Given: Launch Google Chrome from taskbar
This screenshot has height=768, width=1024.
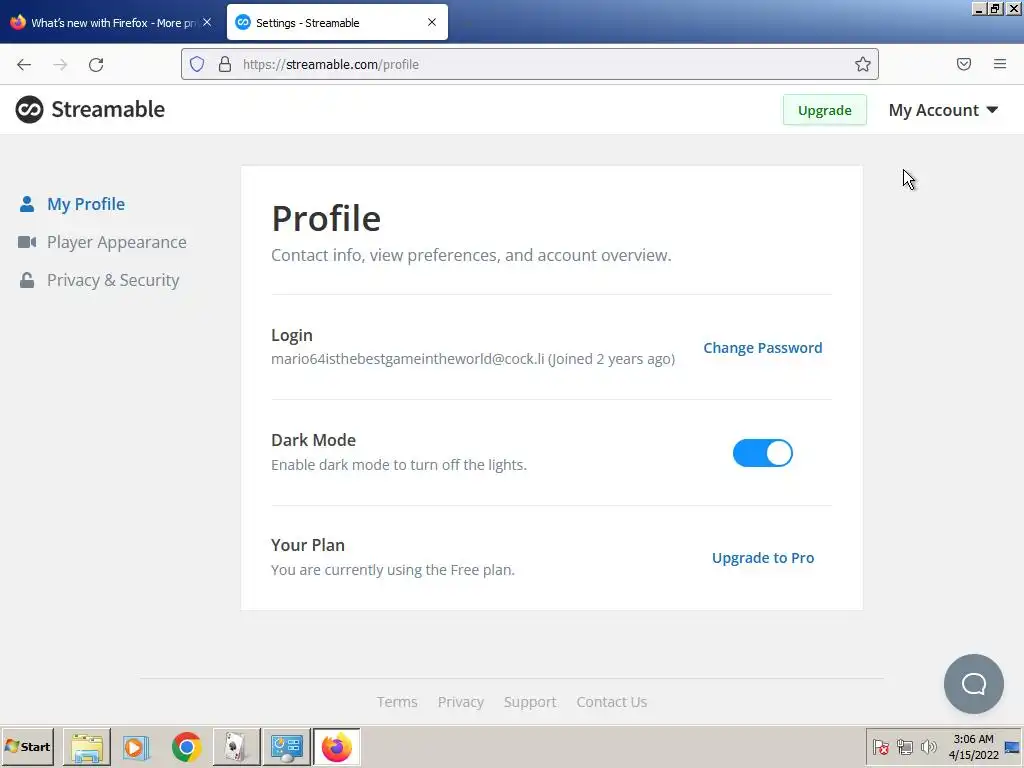Looking at the screenshot, I should (x=186, y=747).
